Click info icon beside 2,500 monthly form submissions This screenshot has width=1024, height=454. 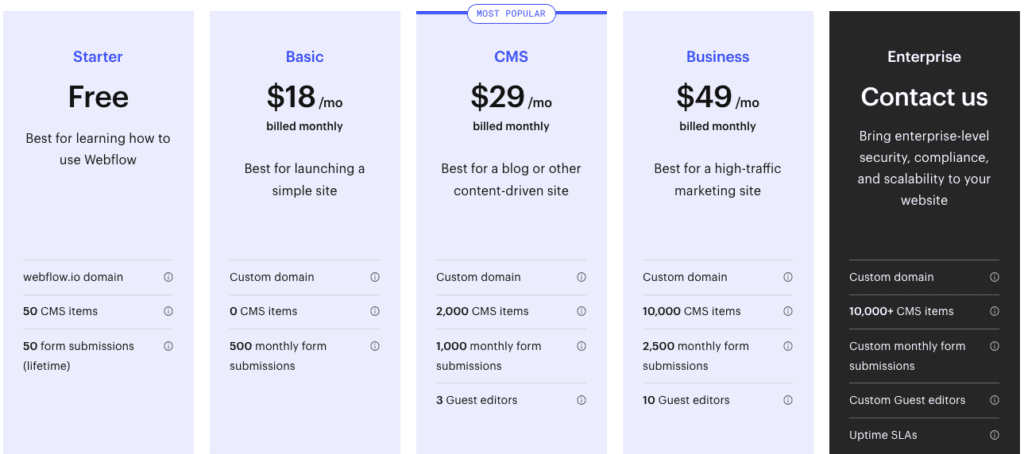point(788,346)
